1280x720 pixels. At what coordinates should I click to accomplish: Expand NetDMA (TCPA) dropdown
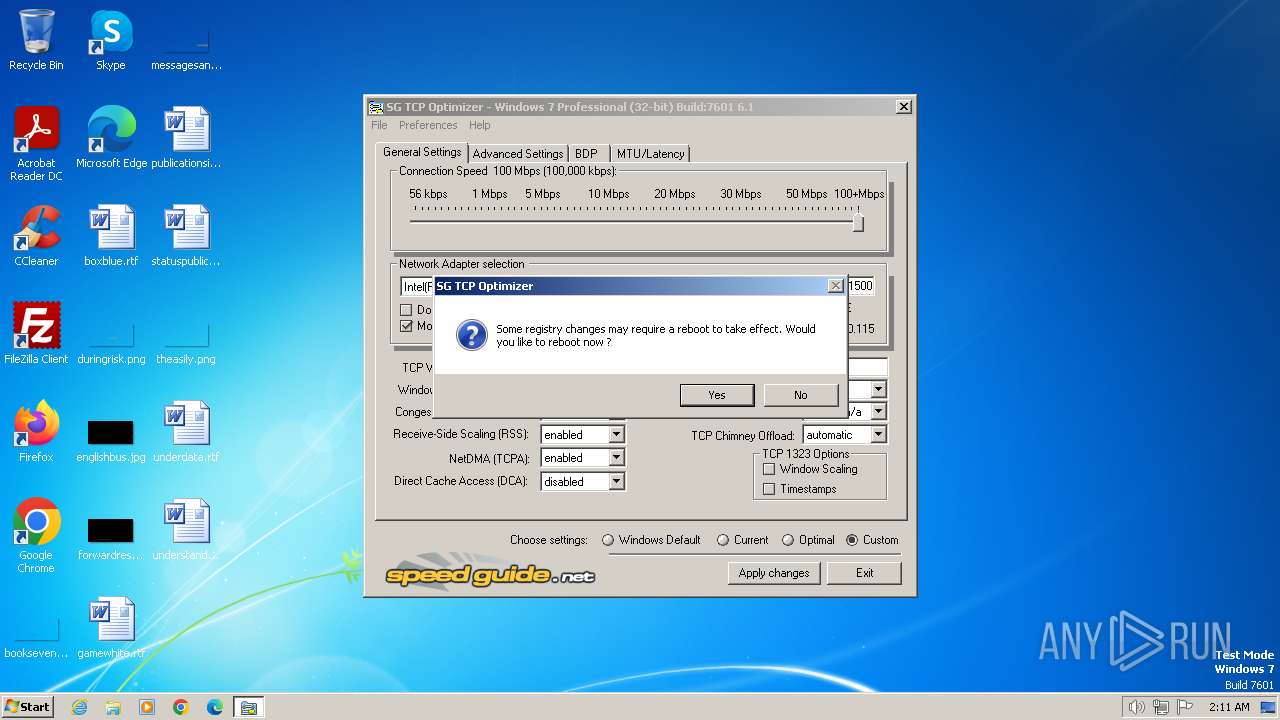[x=616, y=458]
